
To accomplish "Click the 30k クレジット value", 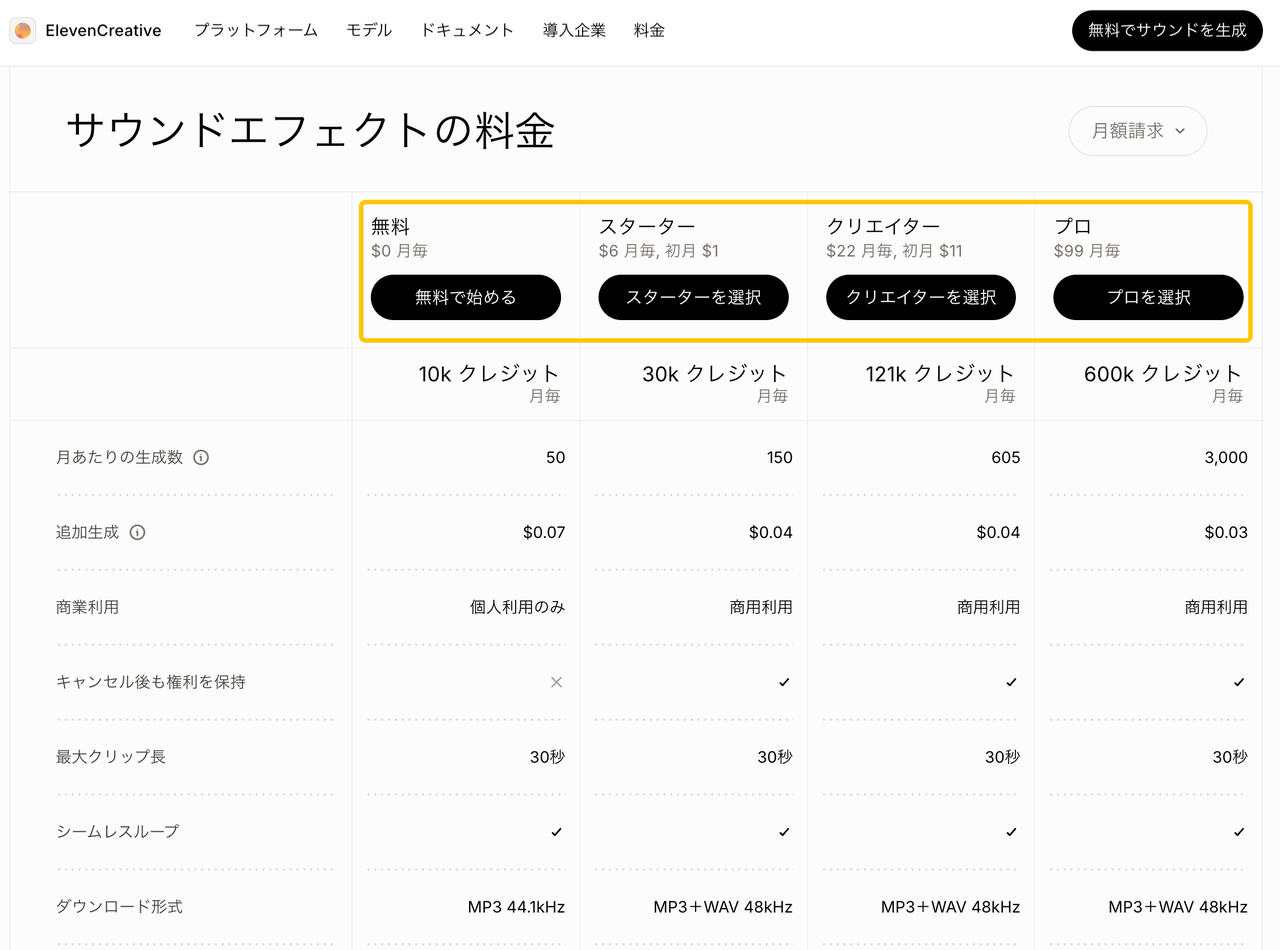I will click(x=715, y=374).
